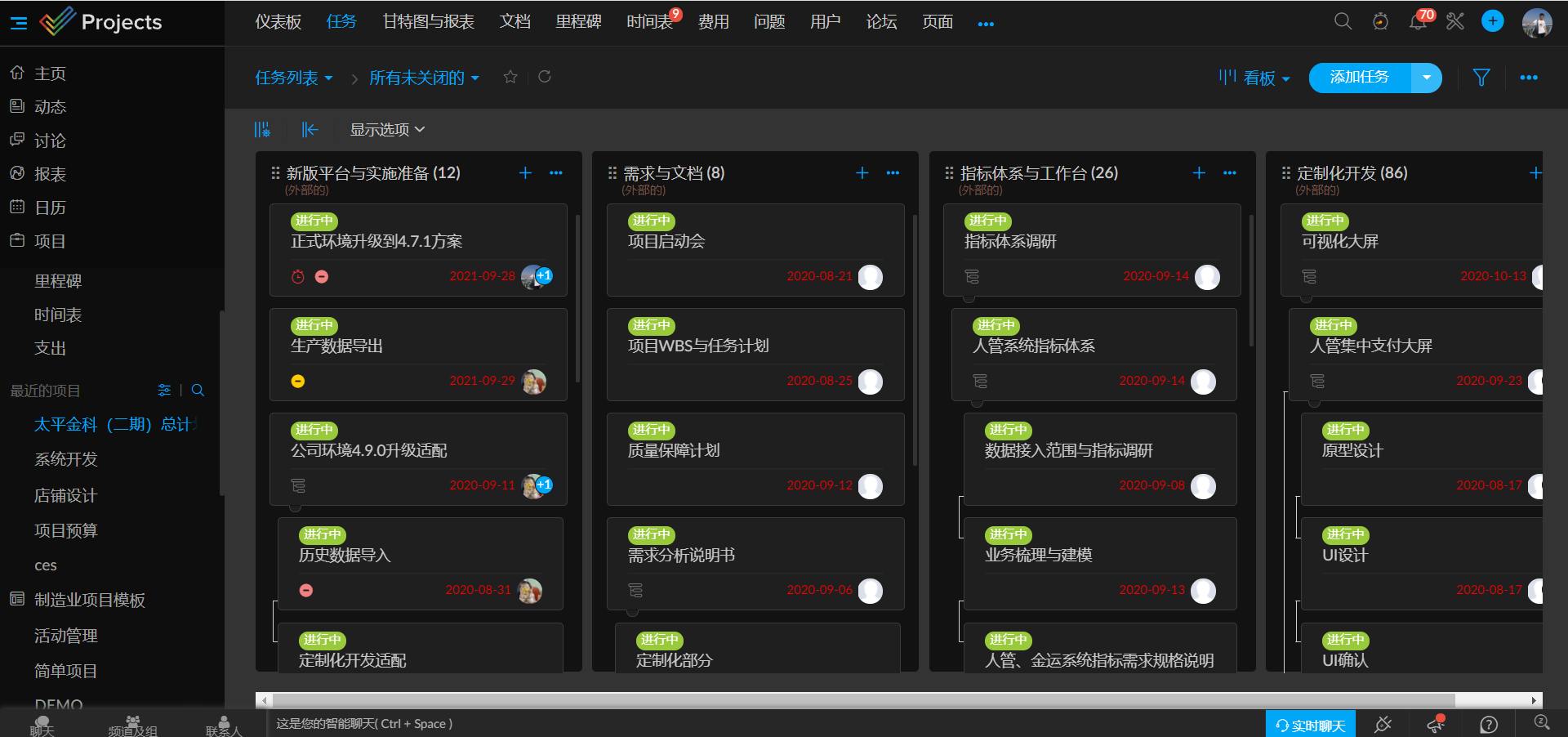Screen dimensions: 1568x737
Task: Open 制造业项目模板 in sidebar
Action: (x=90, y=601)
